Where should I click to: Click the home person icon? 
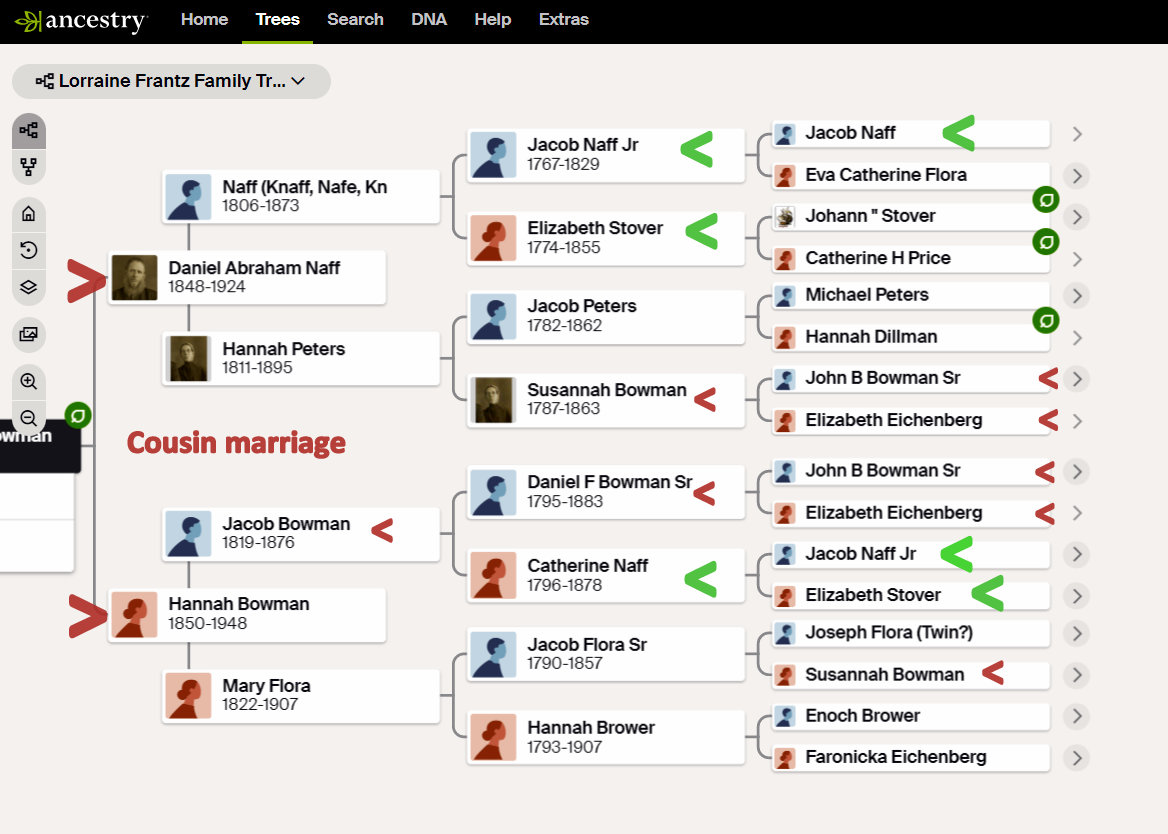pos(29,213)
